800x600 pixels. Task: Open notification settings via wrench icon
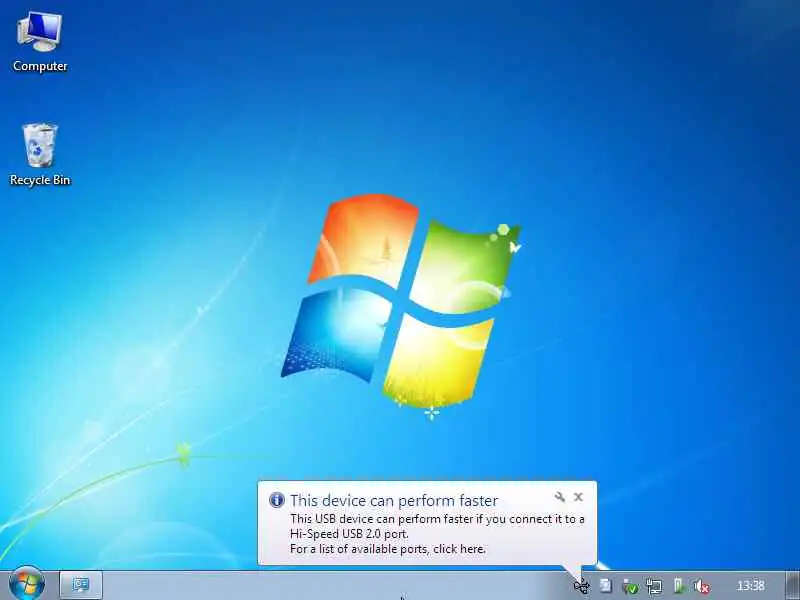click(560, 496)
